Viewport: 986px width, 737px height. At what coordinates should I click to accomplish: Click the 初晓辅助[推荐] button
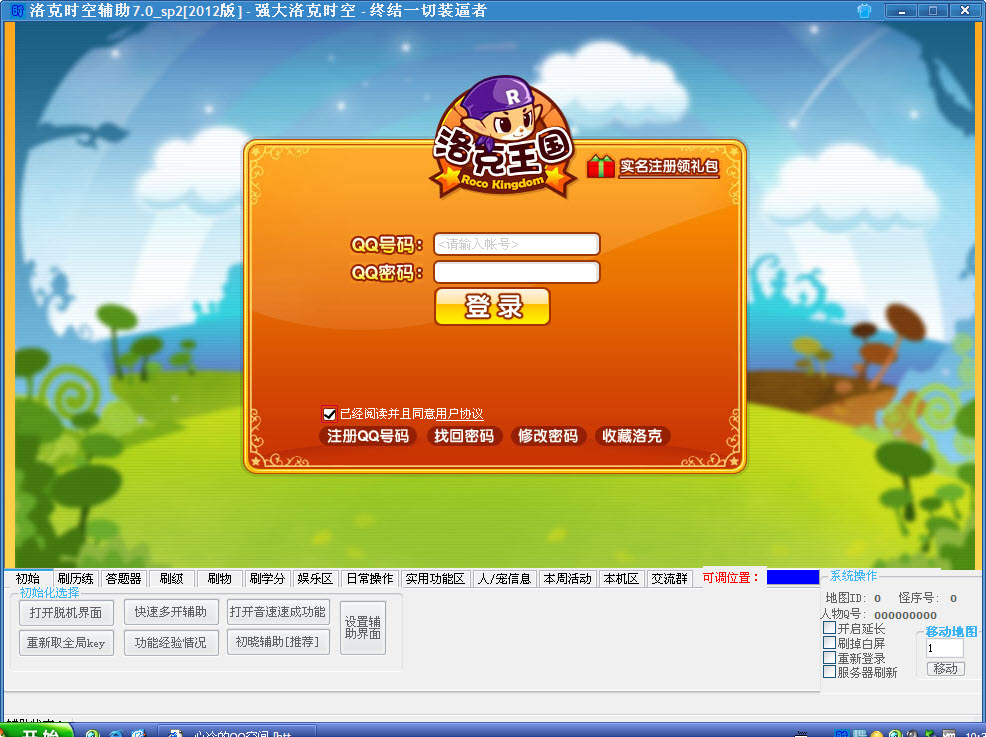pos(278,642)
